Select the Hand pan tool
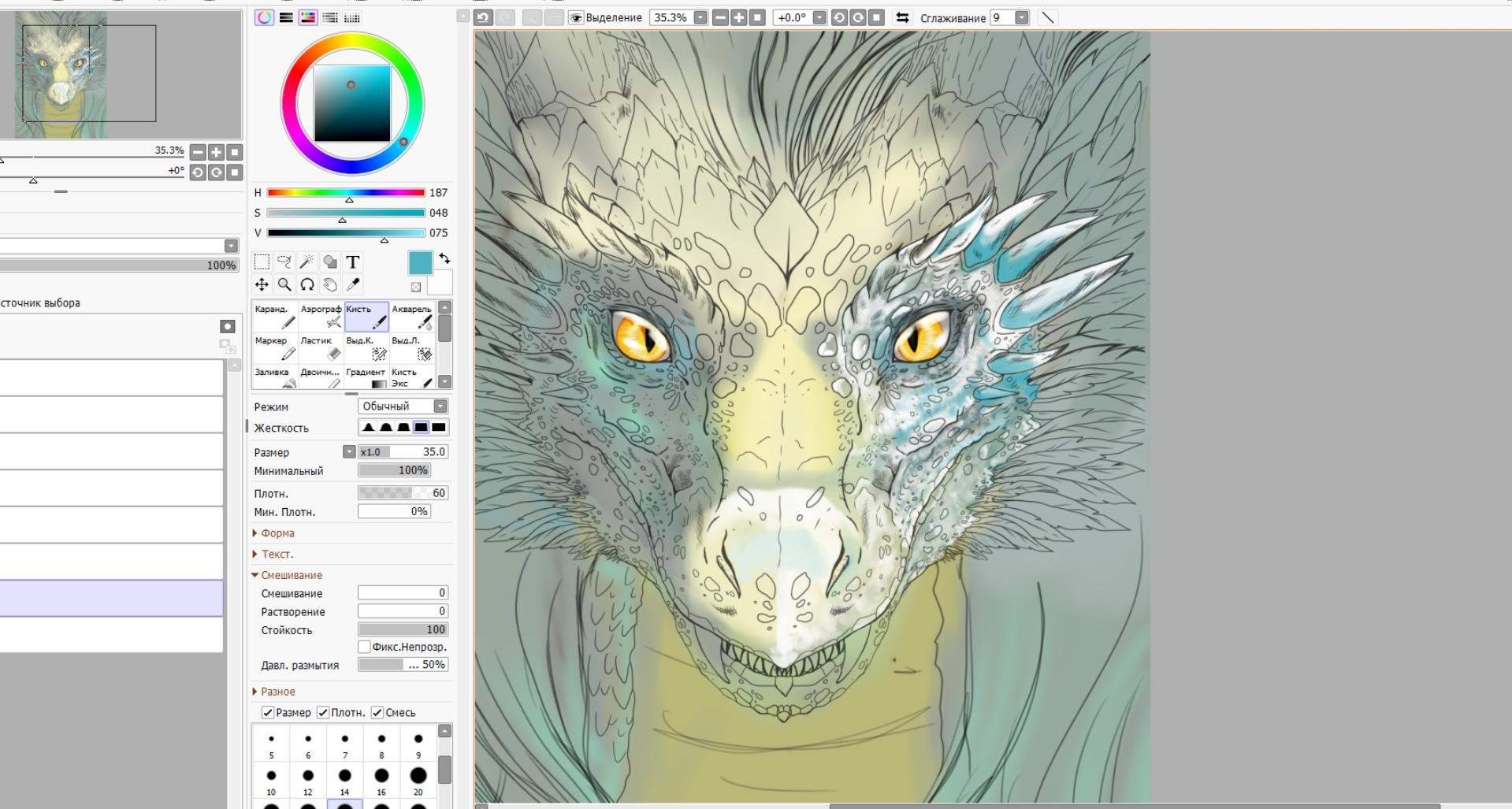This screenshot has height=809, width=1512. point(330,284)
